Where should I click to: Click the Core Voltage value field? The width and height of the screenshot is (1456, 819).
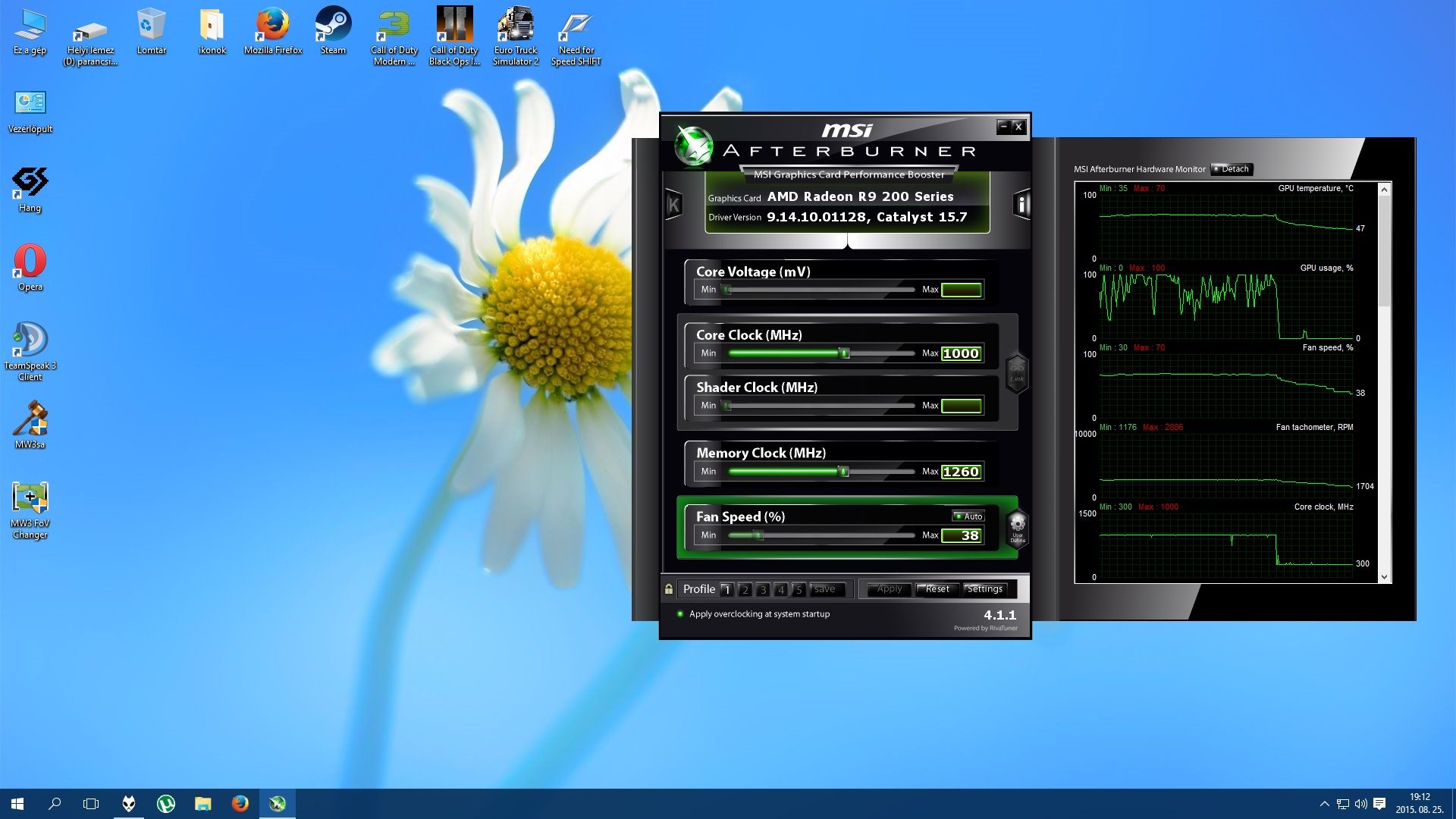click(x=962, y=290)
